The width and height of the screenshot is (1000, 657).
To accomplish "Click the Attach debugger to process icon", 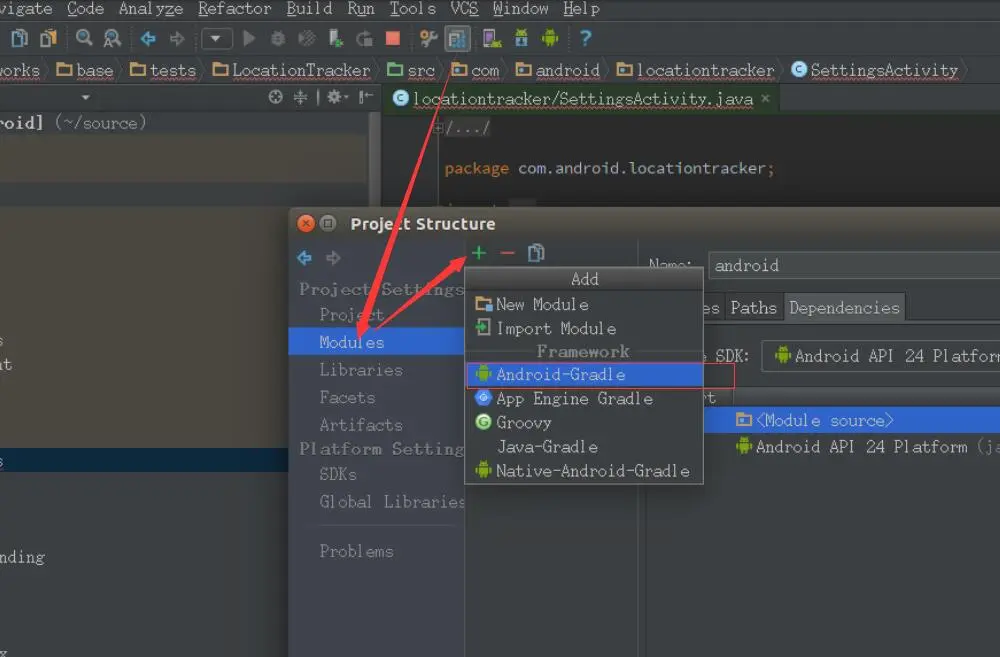I will tap(335, 39).
